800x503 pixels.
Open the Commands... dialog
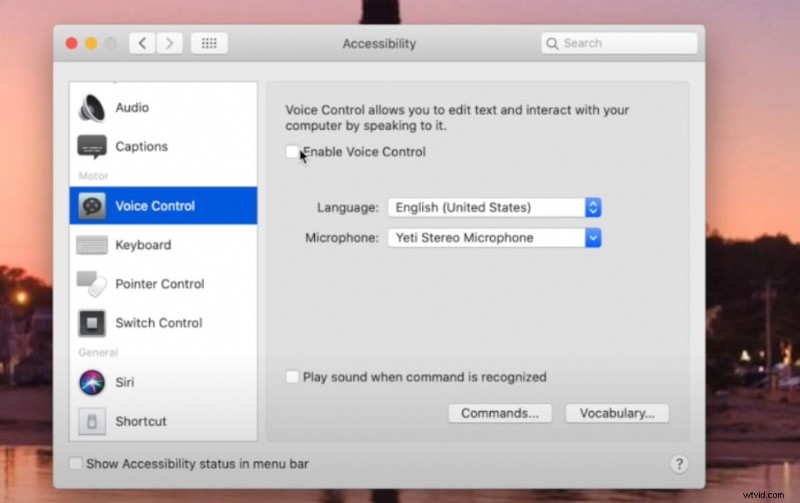[500, 413]
